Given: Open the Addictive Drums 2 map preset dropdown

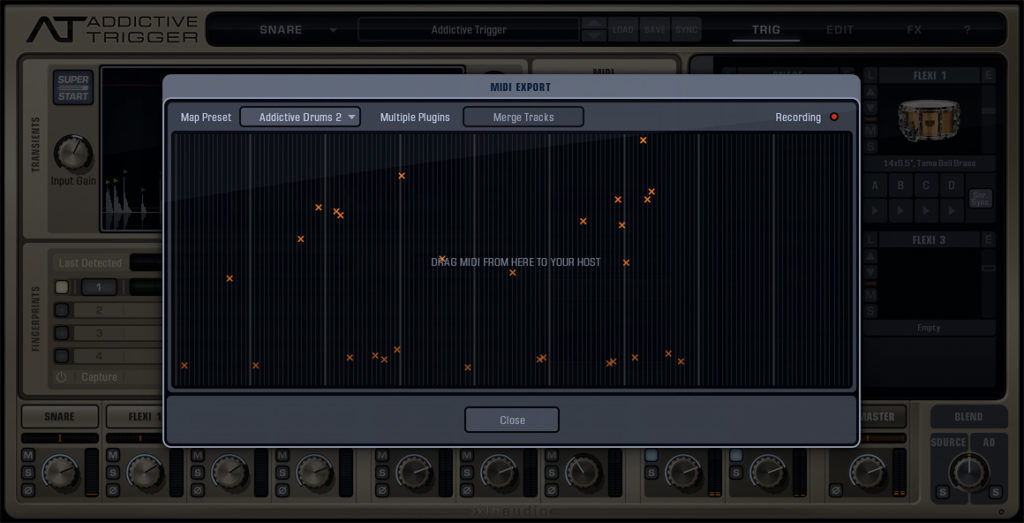Looking at the screenshot, I should tap(300, 117).
